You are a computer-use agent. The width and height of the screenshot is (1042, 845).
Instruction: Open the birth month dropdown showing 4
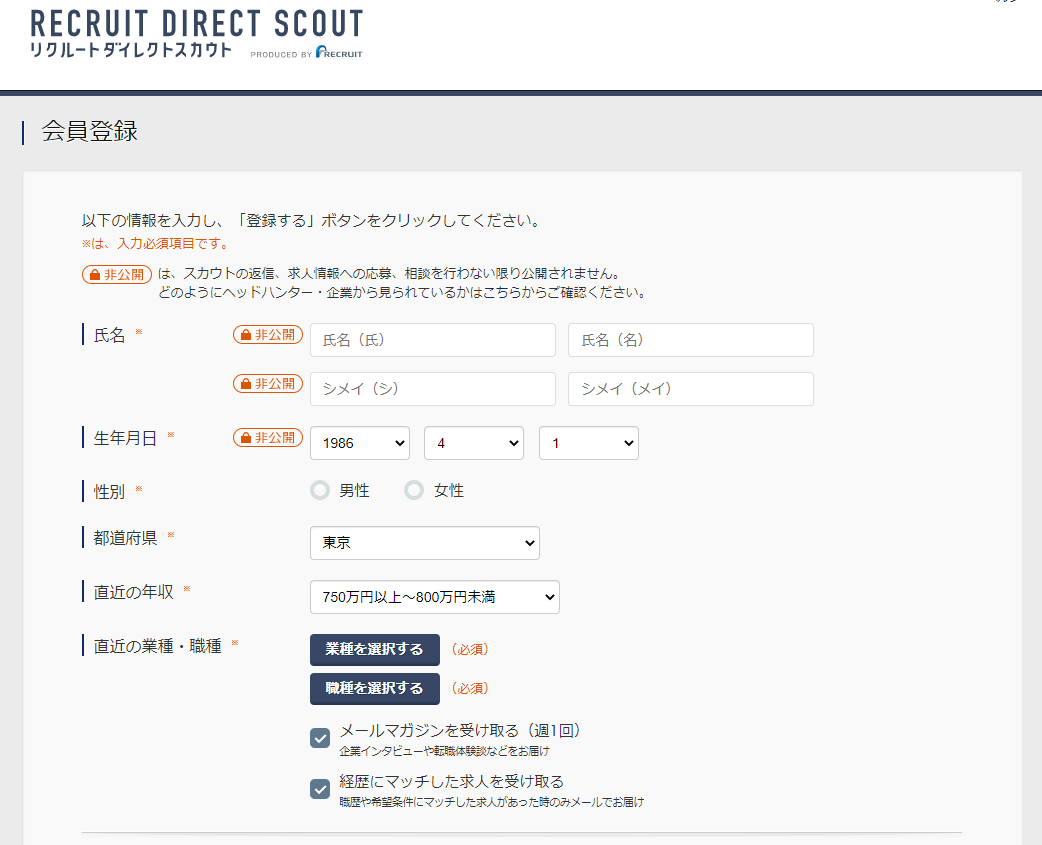click(474, 443)
